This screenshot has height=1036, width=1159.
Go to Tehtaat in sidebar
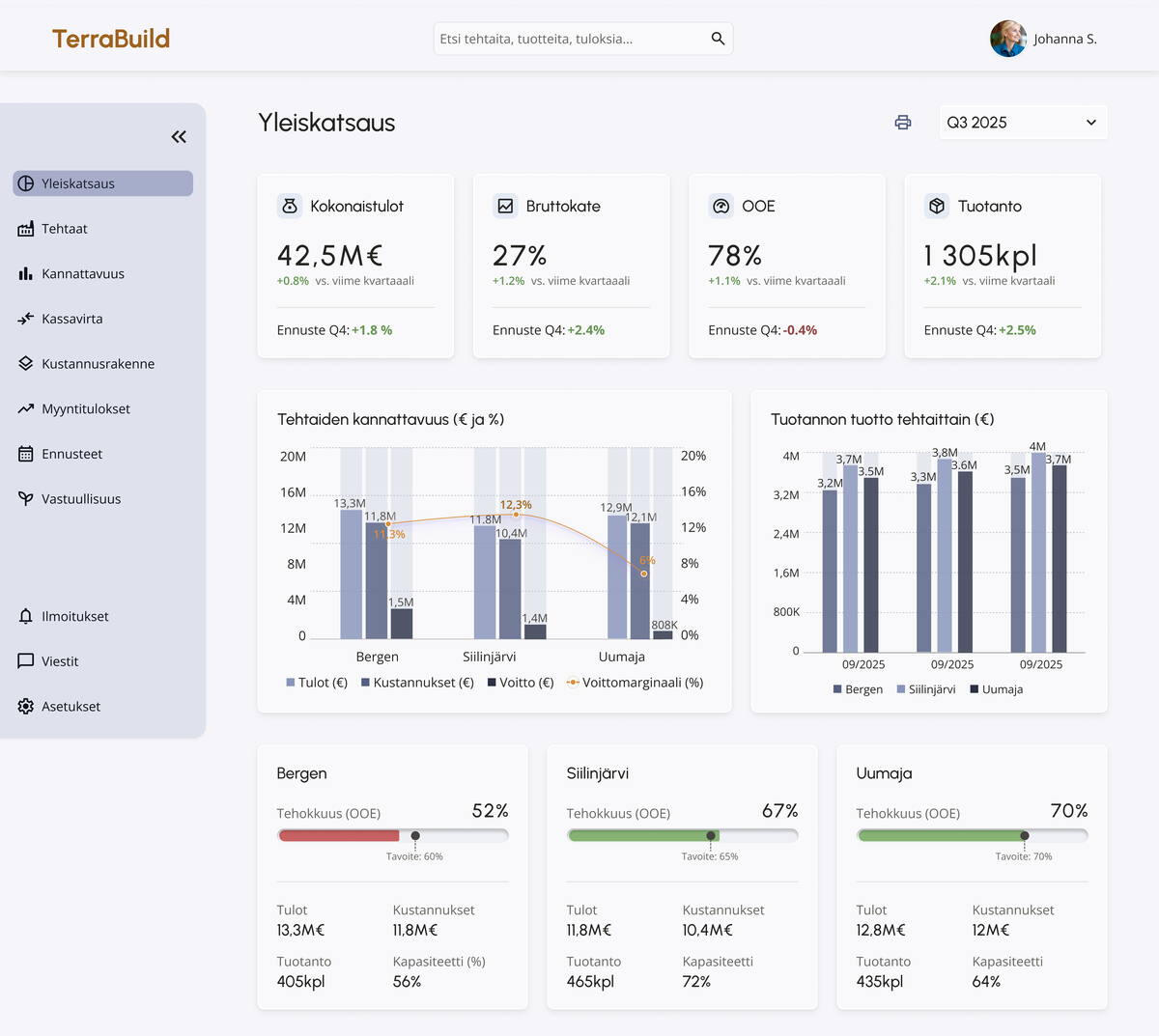[x=65, y=229]
